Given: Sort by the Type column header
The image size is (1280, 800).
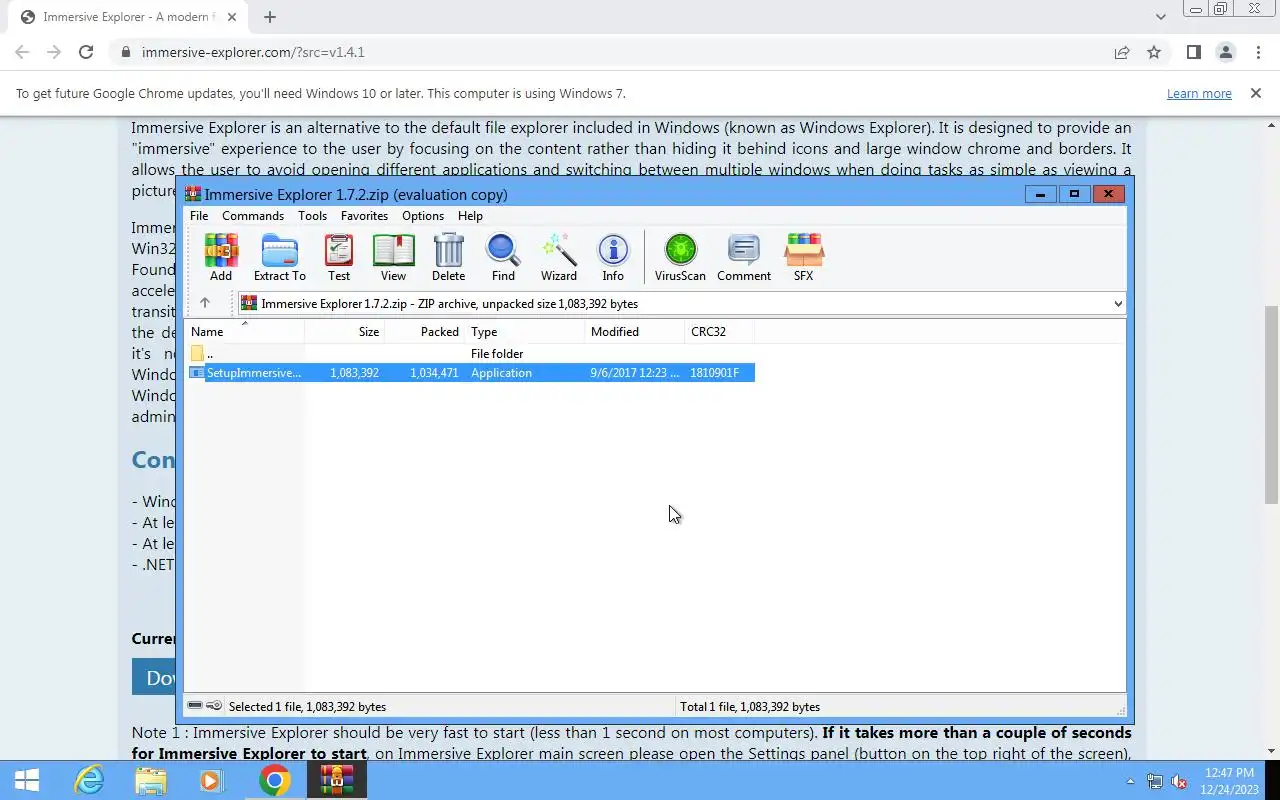Looking at the screenshot, I should tap(524, 331).
